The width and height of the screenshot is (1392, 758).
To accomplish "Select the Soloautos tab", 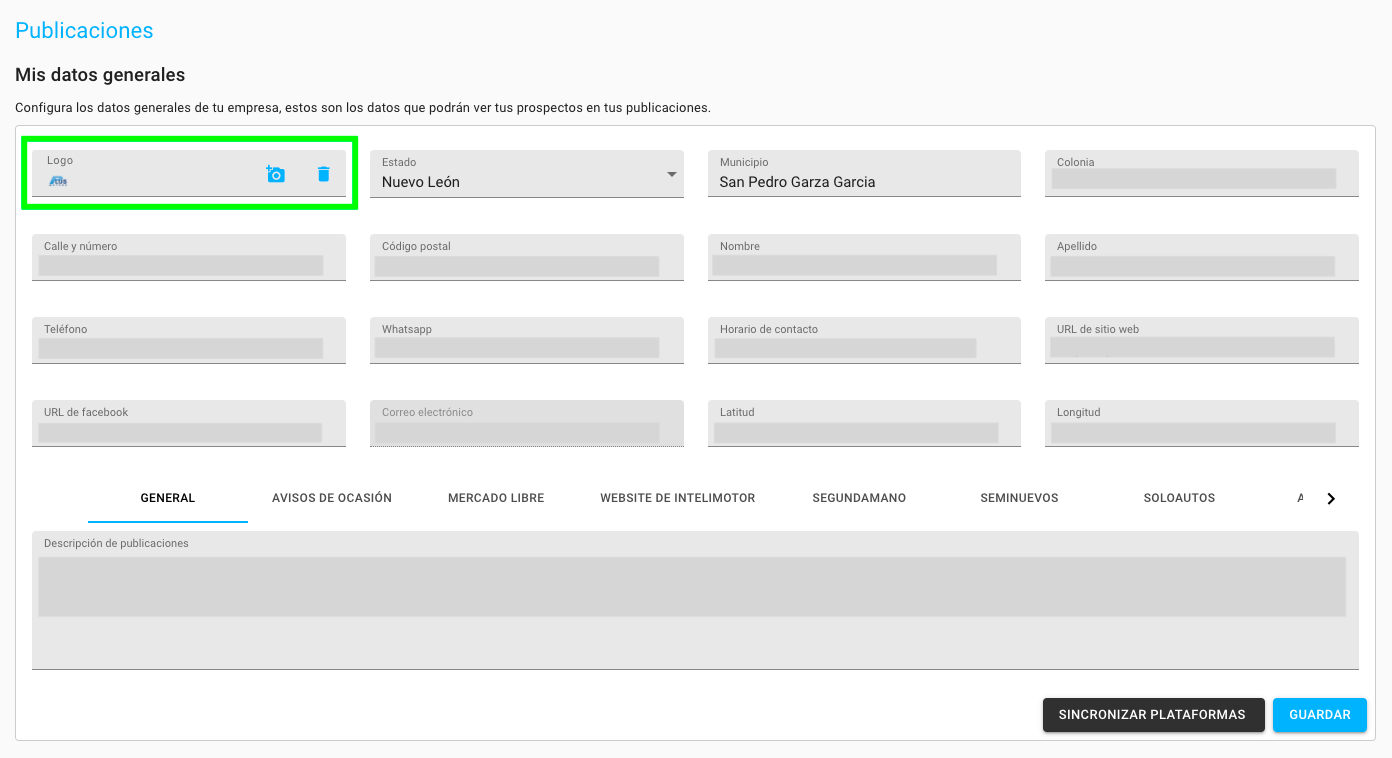I will coord(1179,498).
